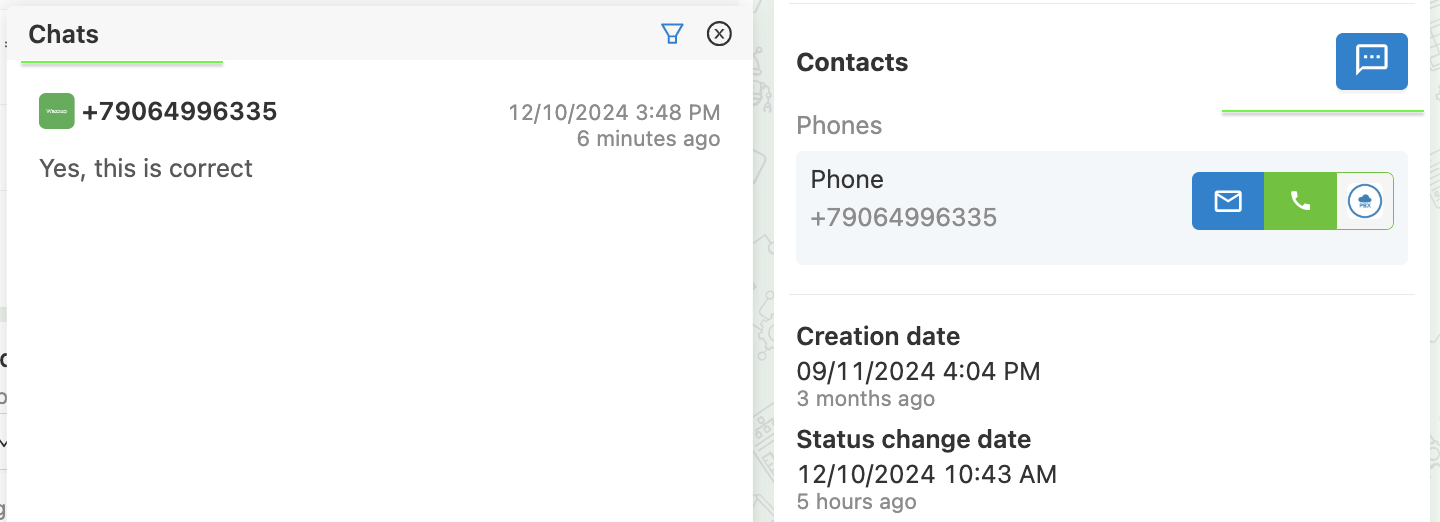Click the Phone field label
The height and width of the screenshot is (522, 1440).
(x=847, y=179)
